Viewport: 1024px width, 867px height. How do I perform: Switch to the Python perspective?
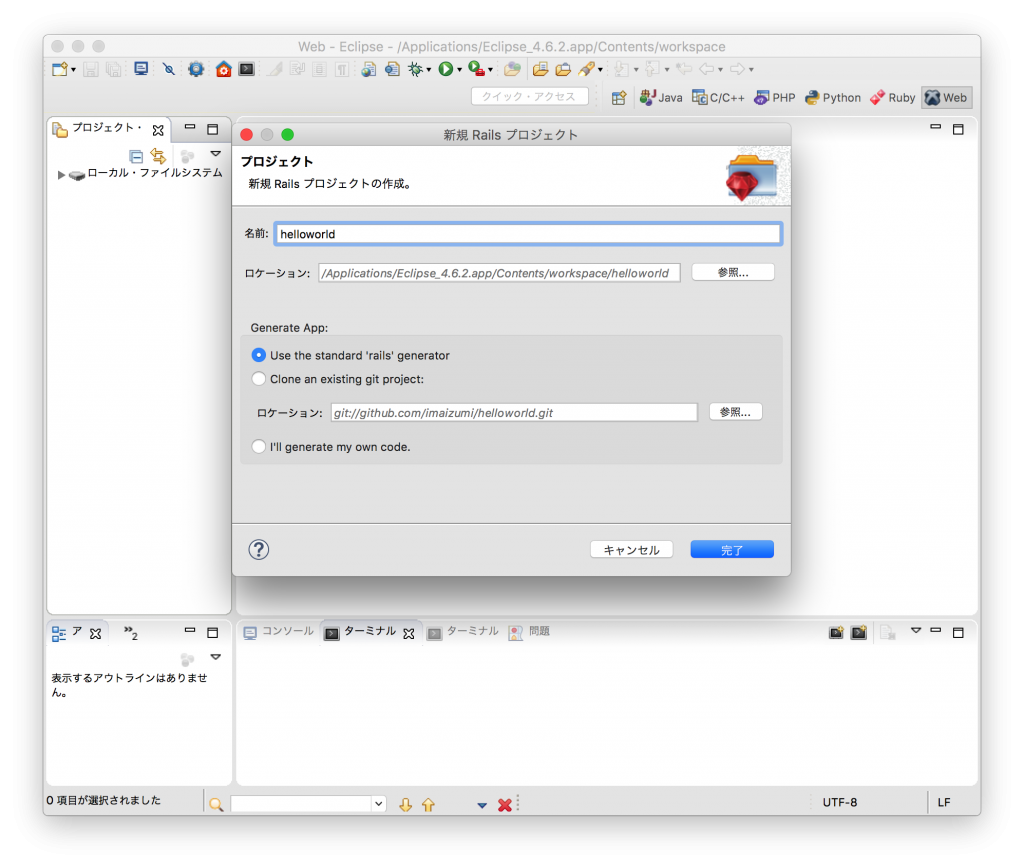tap(833, 98)
